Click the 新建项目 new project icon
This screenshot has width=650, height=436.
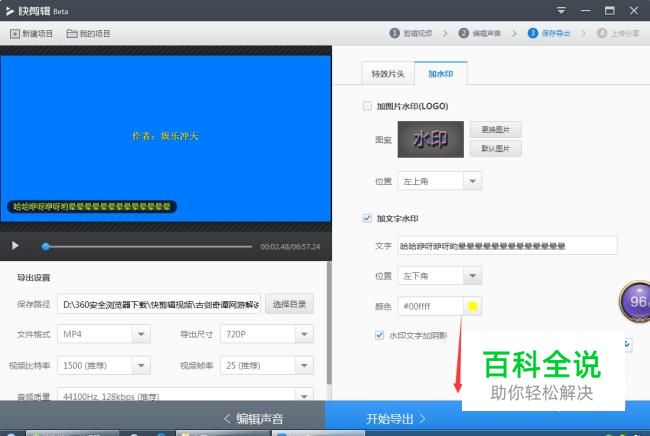point(15,34)
